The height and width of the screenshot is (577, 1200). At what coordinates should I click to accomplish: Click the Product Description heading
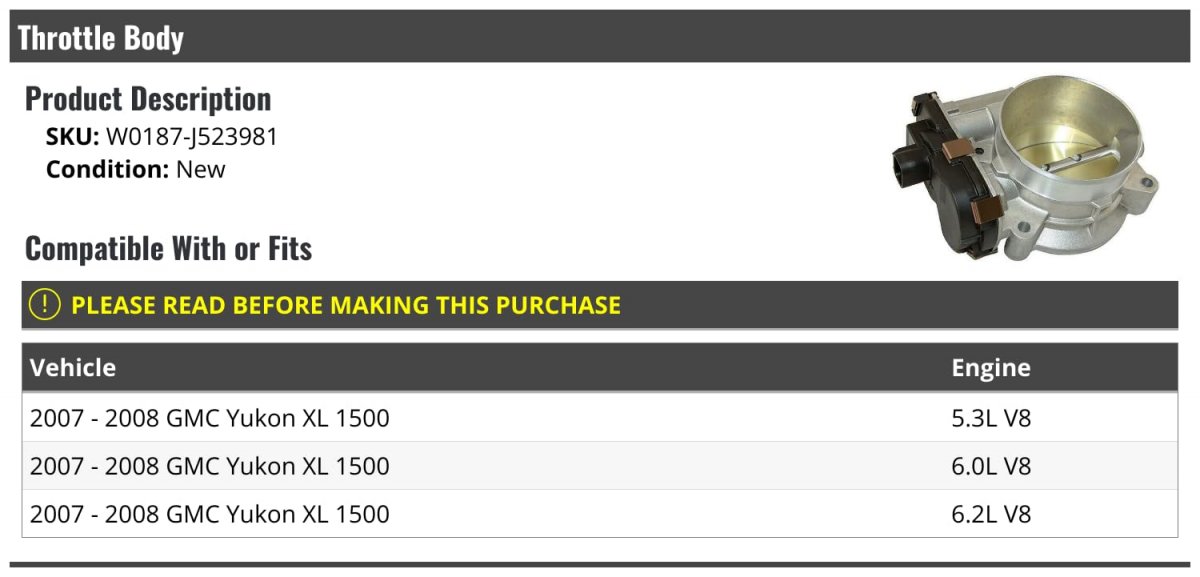(148, 99)
